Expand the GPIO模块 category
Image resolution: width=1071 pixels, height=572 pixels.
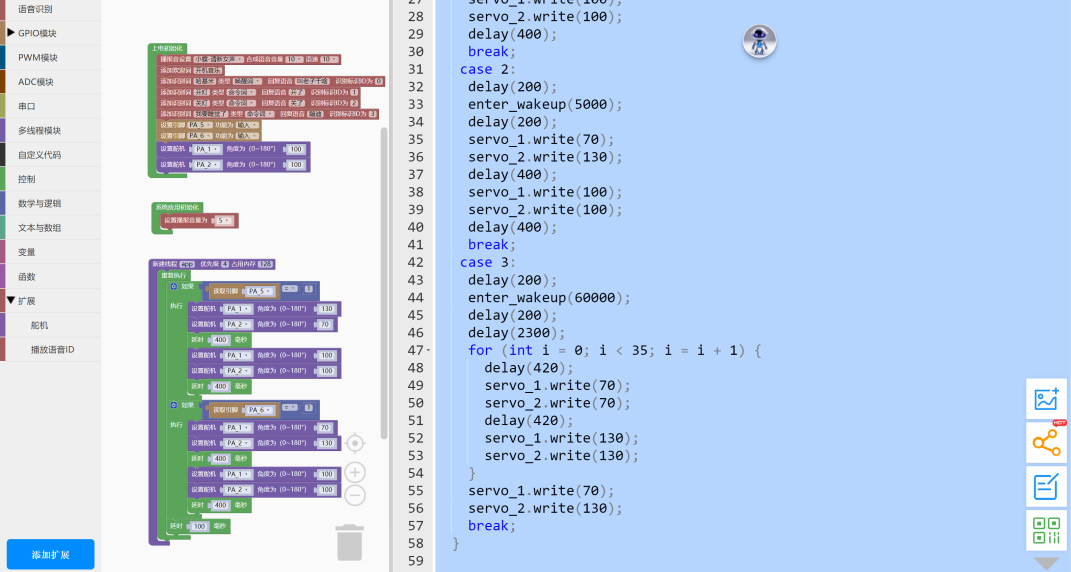[x=11, y=33]
